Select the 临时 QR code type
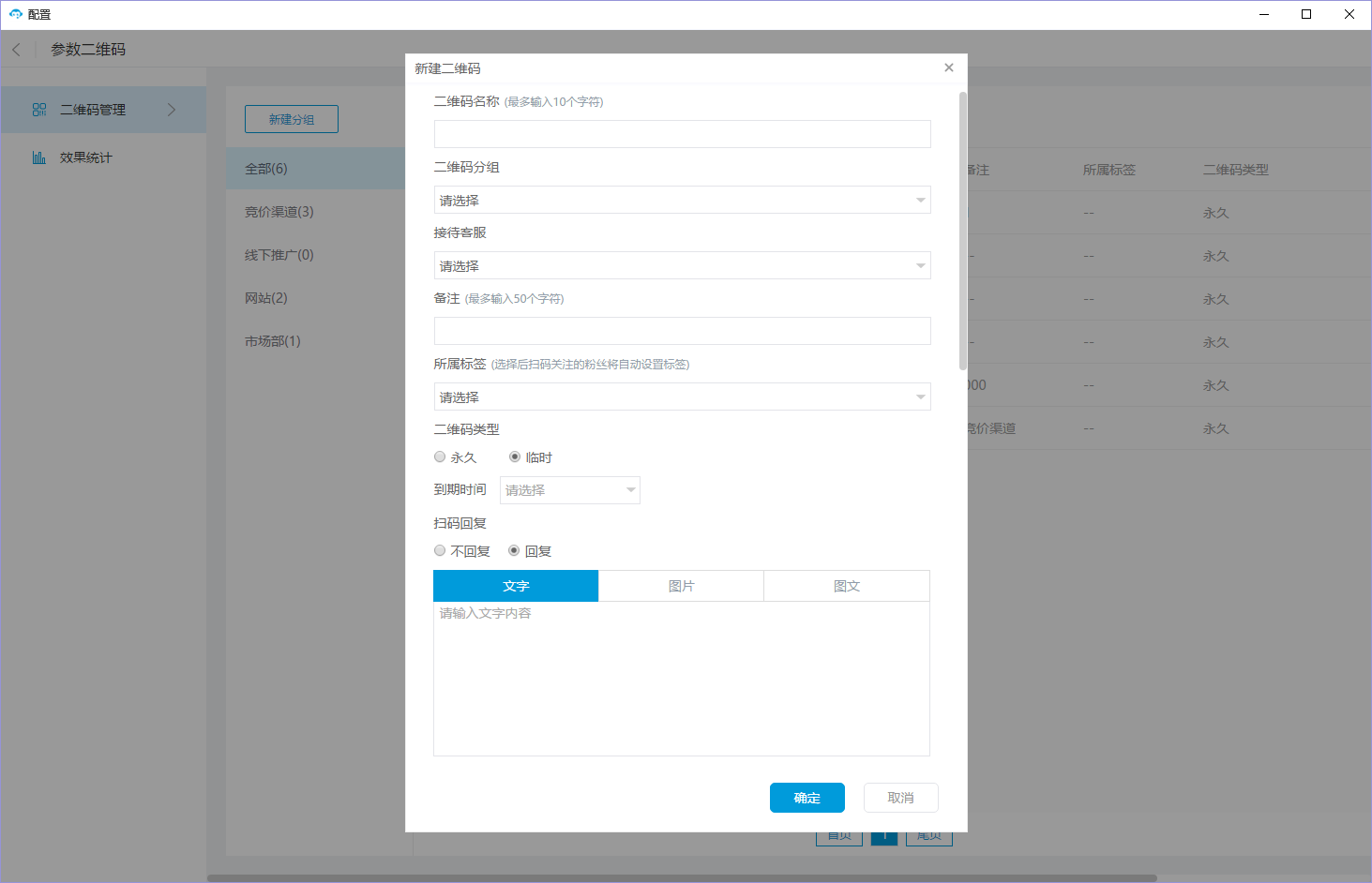 tap(515, 457)
